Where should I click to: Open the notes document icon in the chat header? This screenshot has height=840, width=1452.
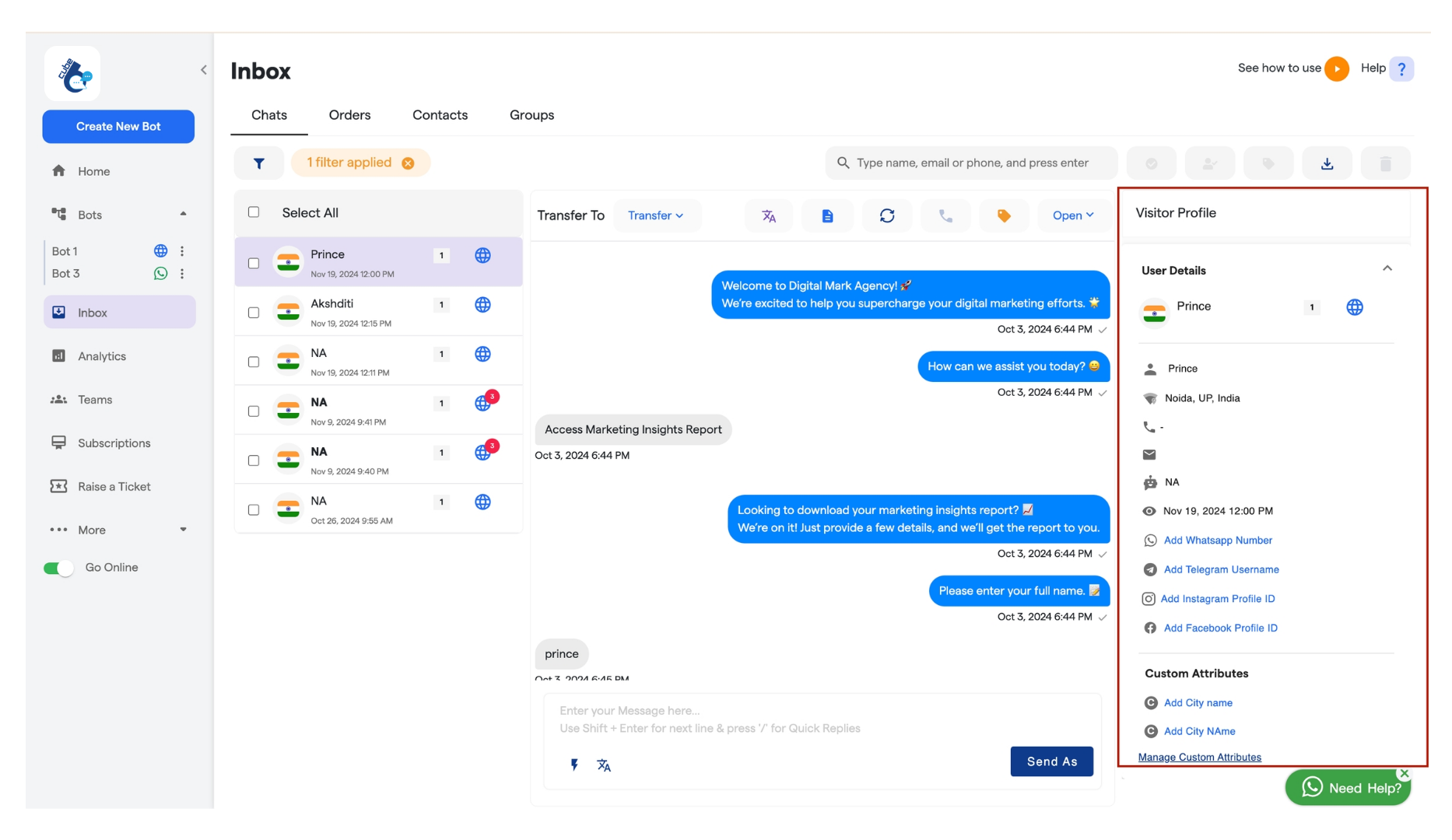(827, 216)
